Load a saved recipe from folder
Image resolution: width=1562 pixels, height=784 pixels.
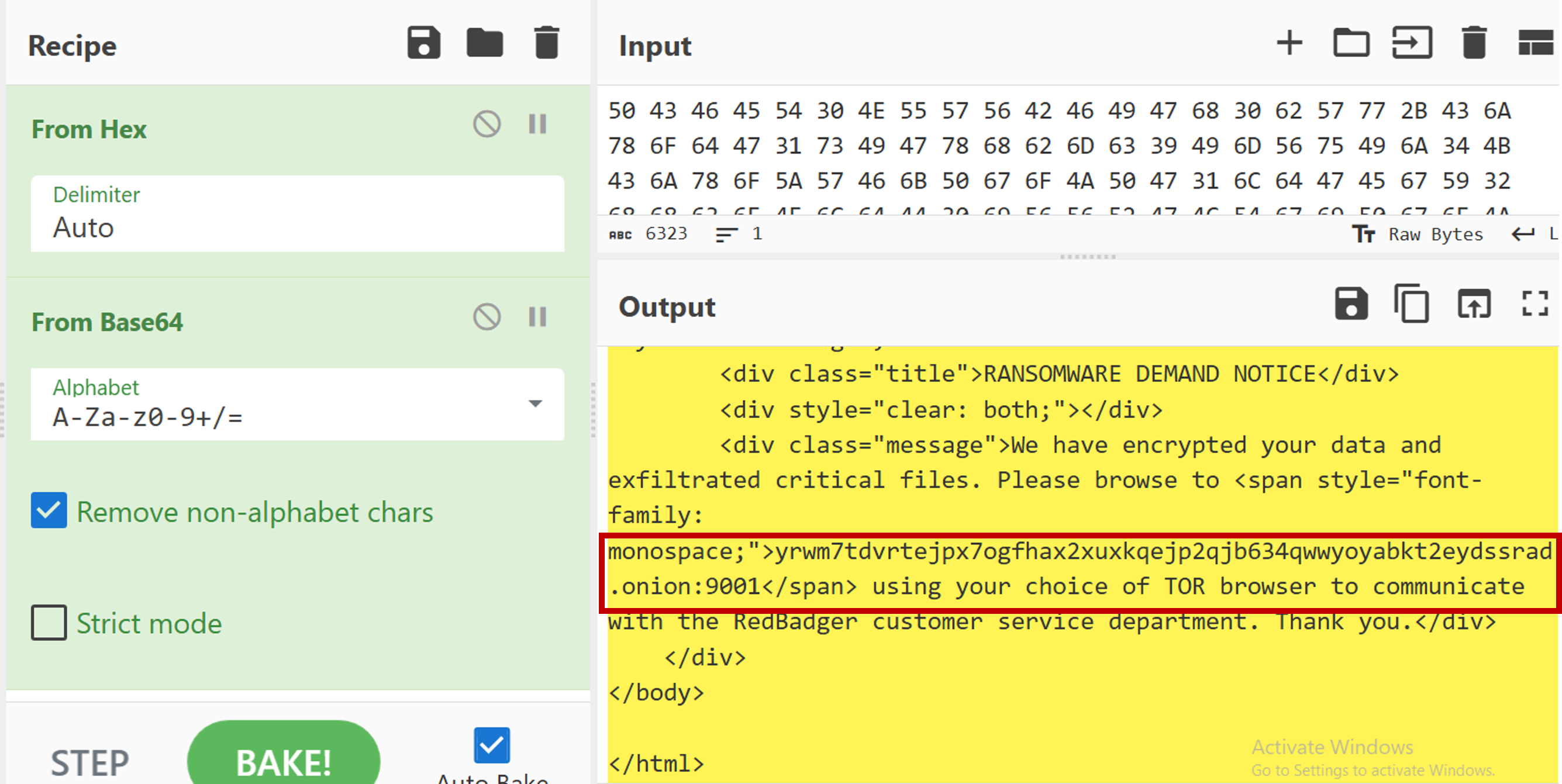(x=484, y=43)
